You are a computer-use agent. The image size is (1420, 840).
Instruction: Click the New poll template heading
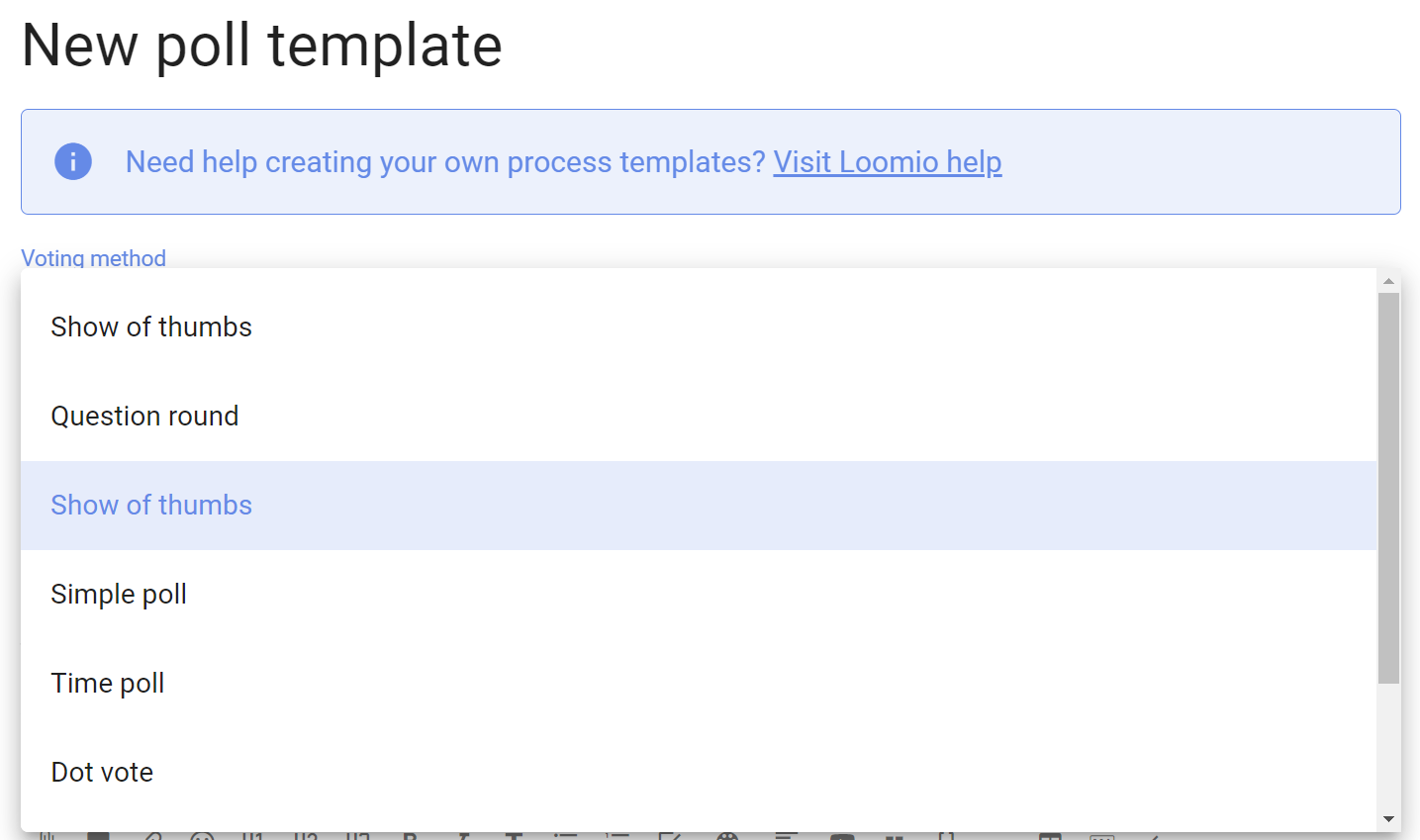click(262, 45)
